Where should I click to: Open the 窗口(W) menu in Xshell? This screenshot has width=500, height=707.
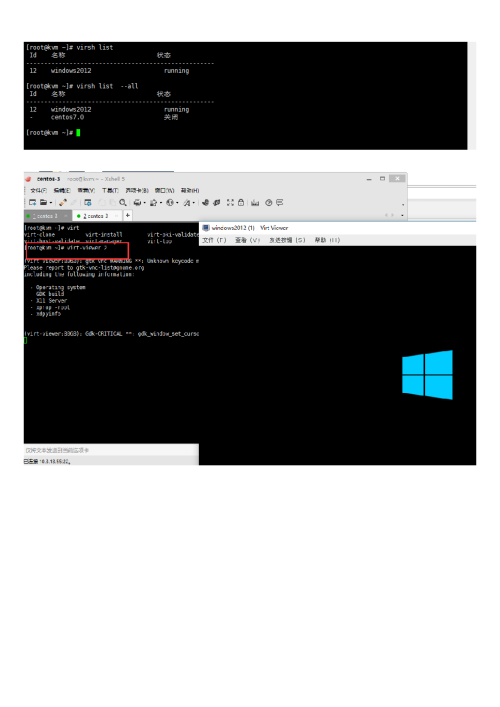point(165,190)
